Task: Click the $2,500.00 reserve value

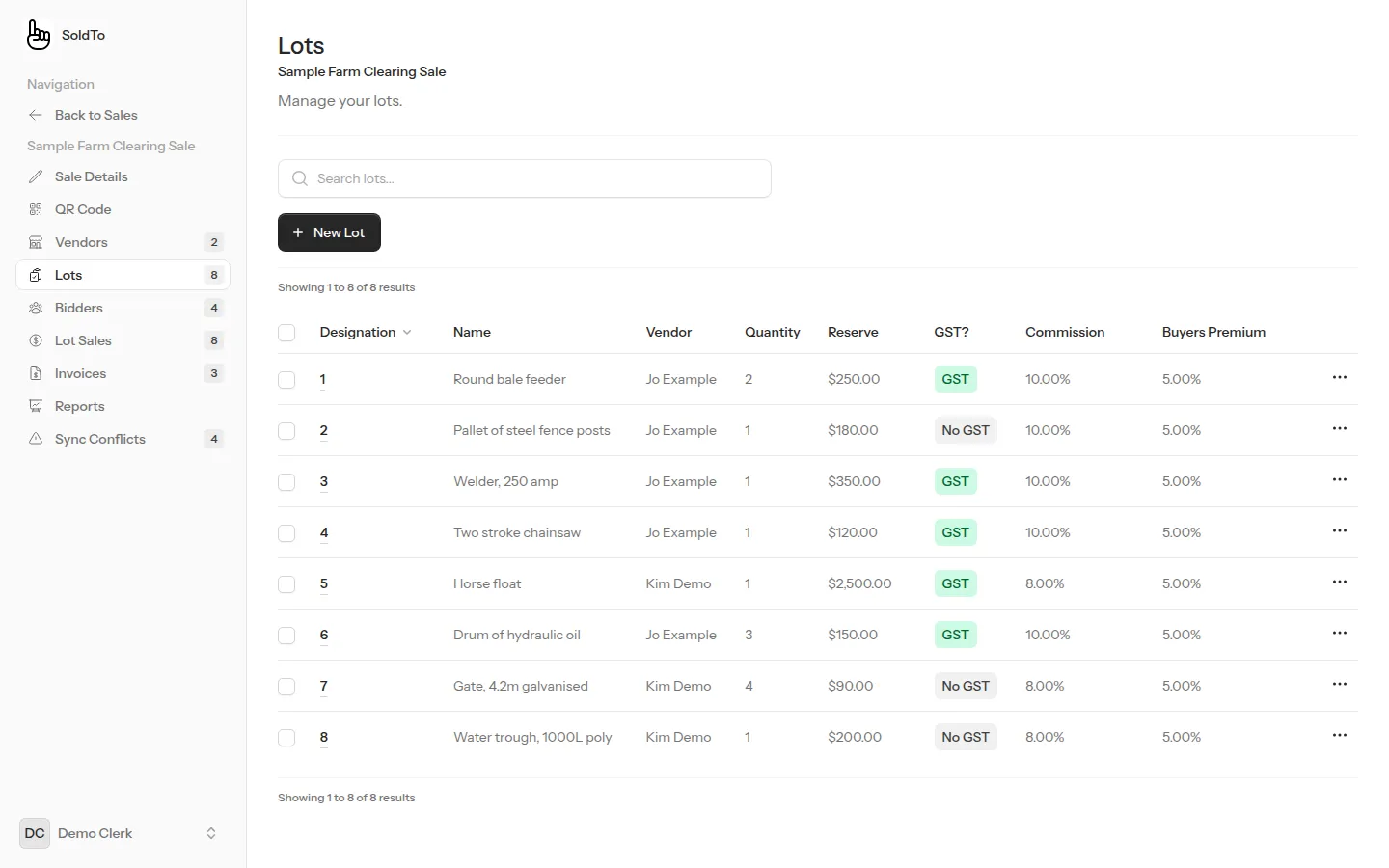Action: pos(859,583)
